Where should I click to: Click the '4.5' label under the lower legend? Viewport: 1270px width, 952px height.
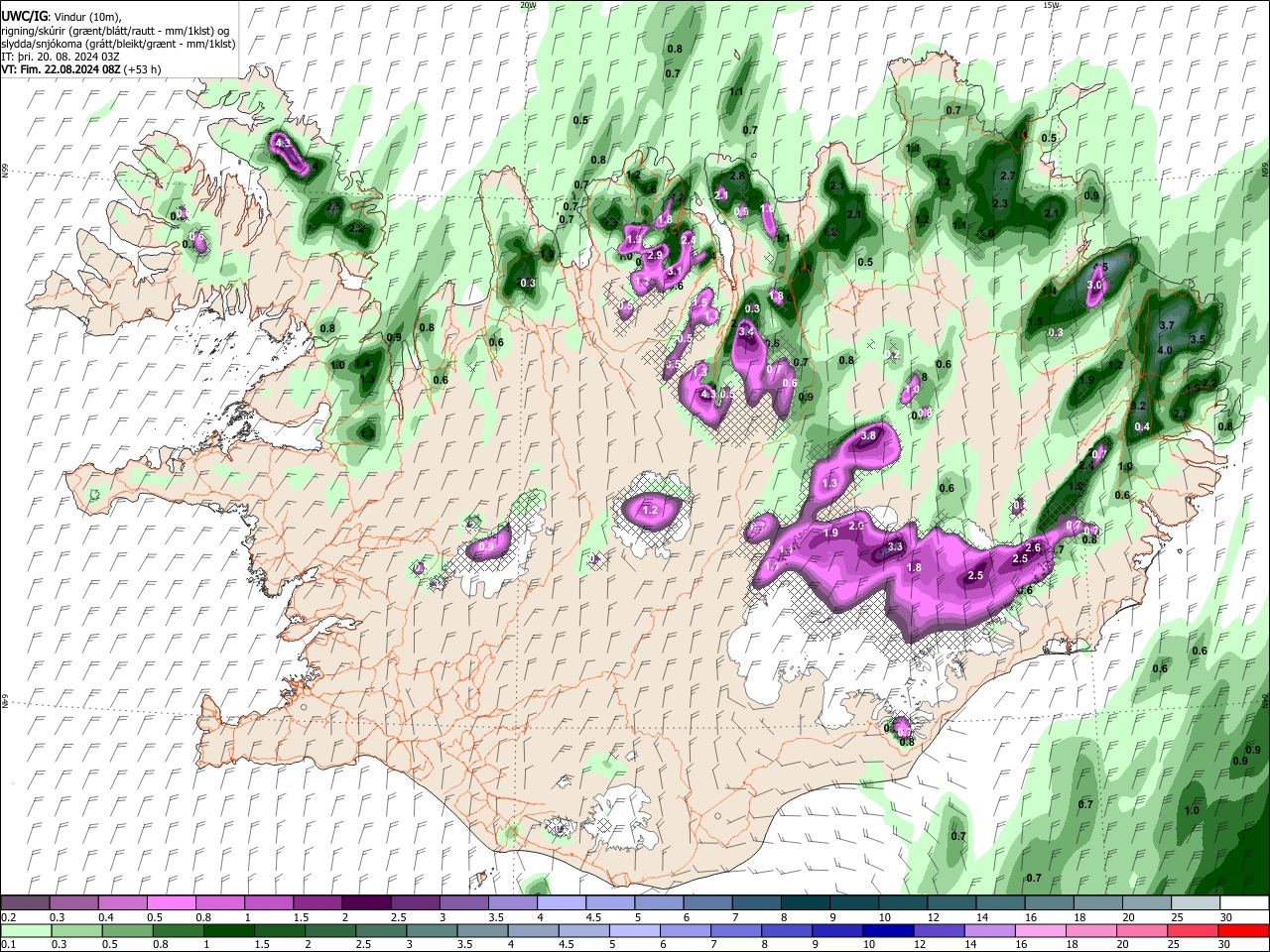click(567, 945)
